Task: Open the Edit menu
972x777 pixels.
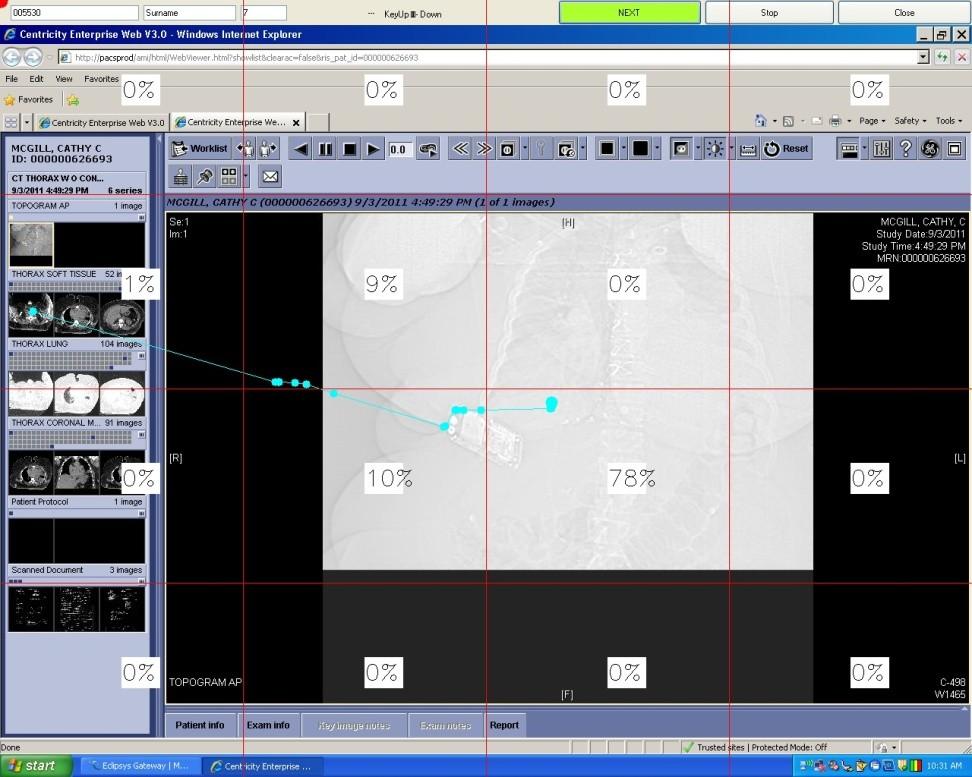Action: [x=37, y=79]
